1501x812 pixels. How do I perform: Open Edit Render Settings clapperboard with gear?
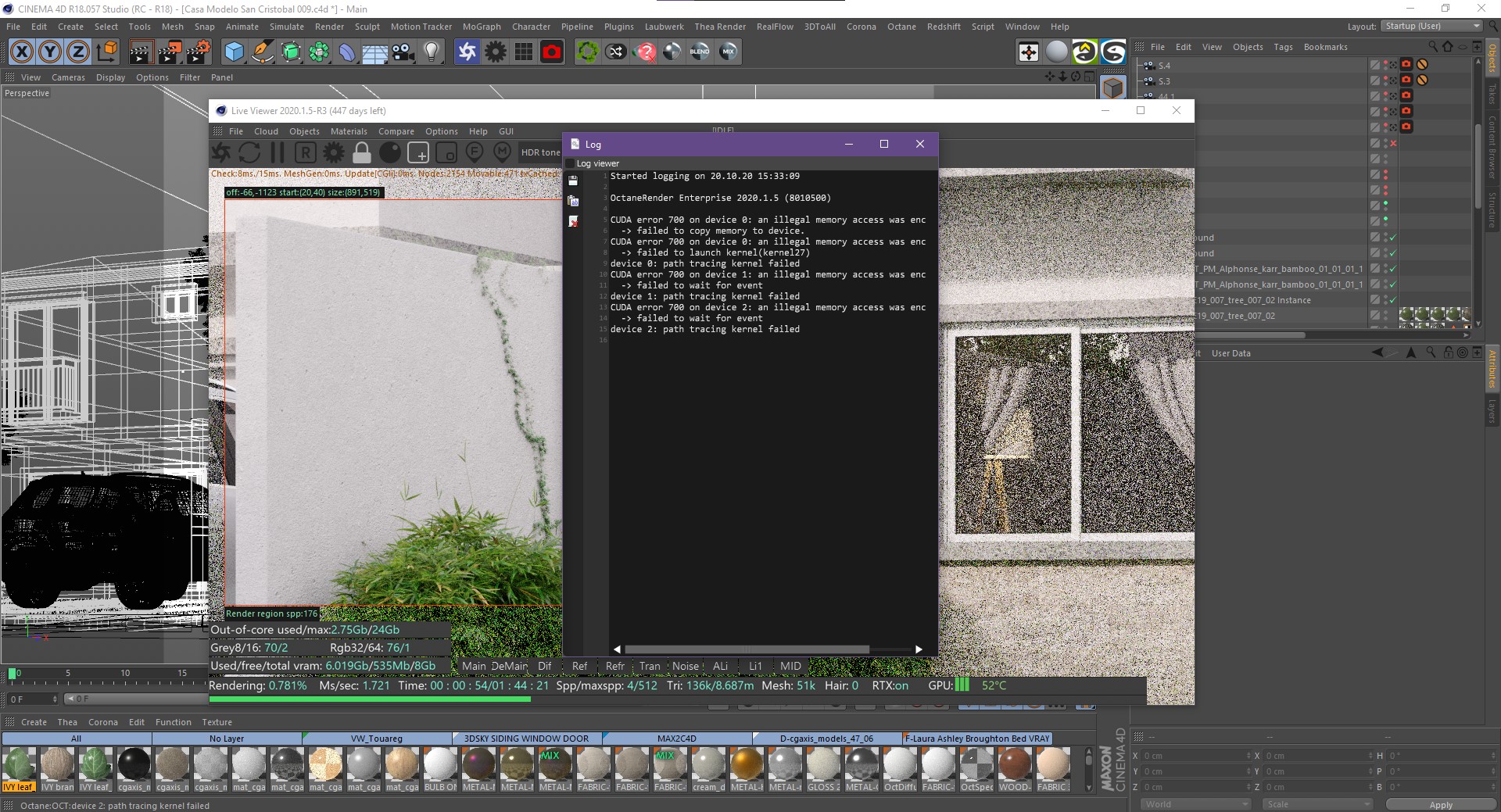198,52
